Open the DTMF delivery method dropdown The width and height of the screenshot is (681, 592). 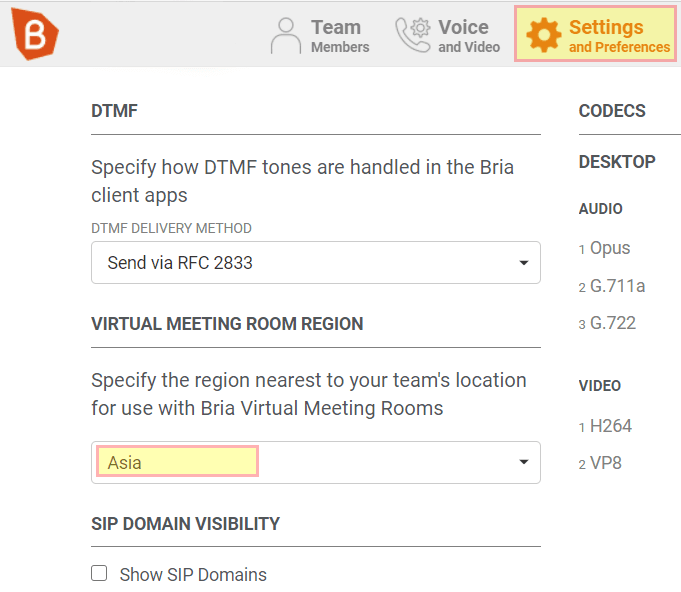coord(315,262)
